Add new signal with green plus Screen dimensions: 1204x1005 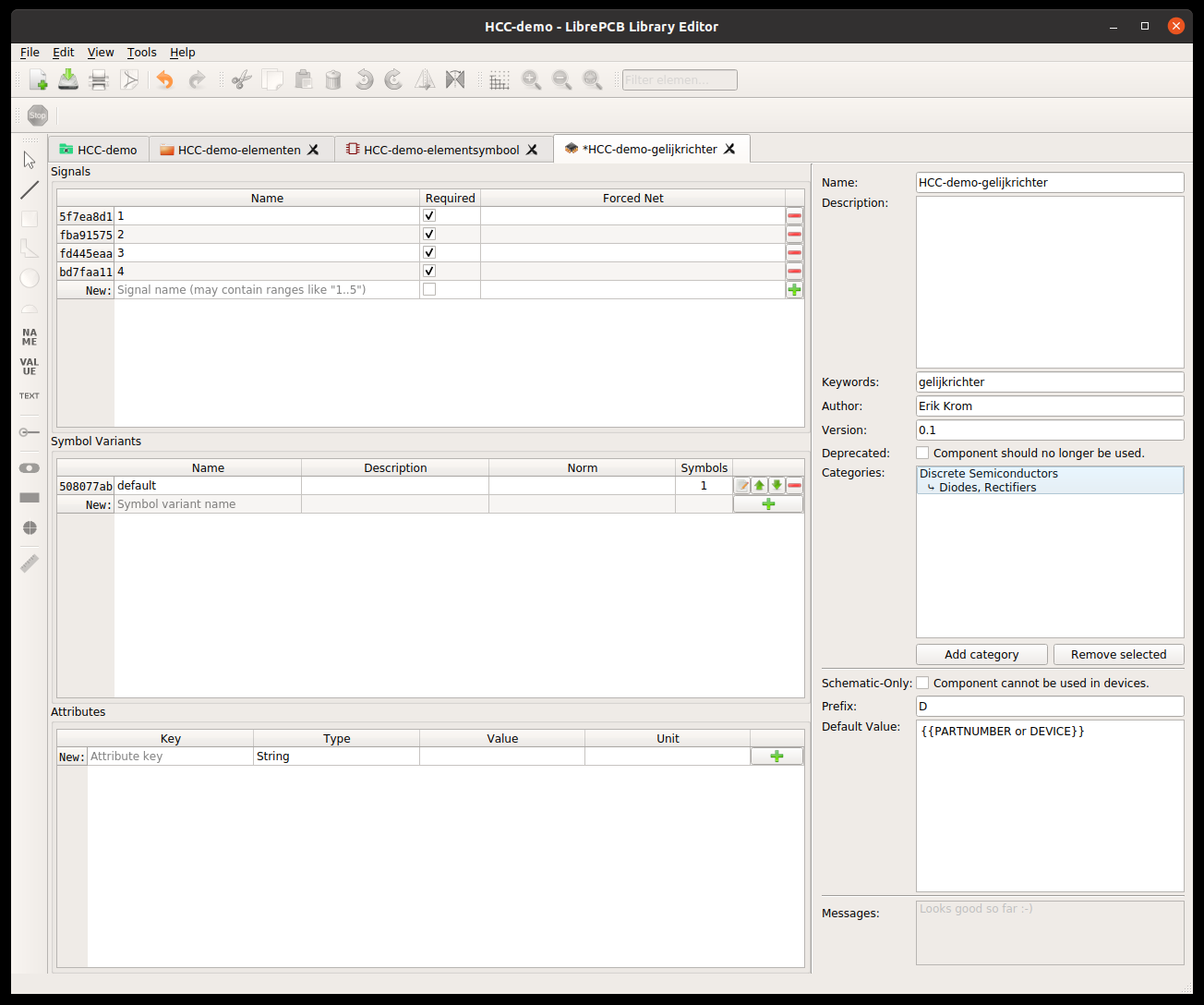click(794, 290)
